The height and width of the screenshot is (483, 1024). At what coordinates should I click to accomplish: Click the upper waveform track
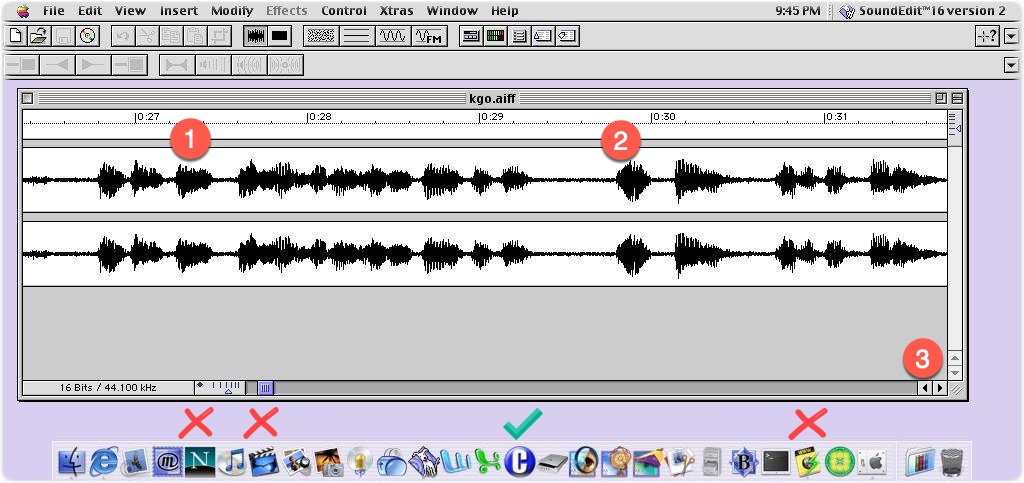[x=485, y=179]
